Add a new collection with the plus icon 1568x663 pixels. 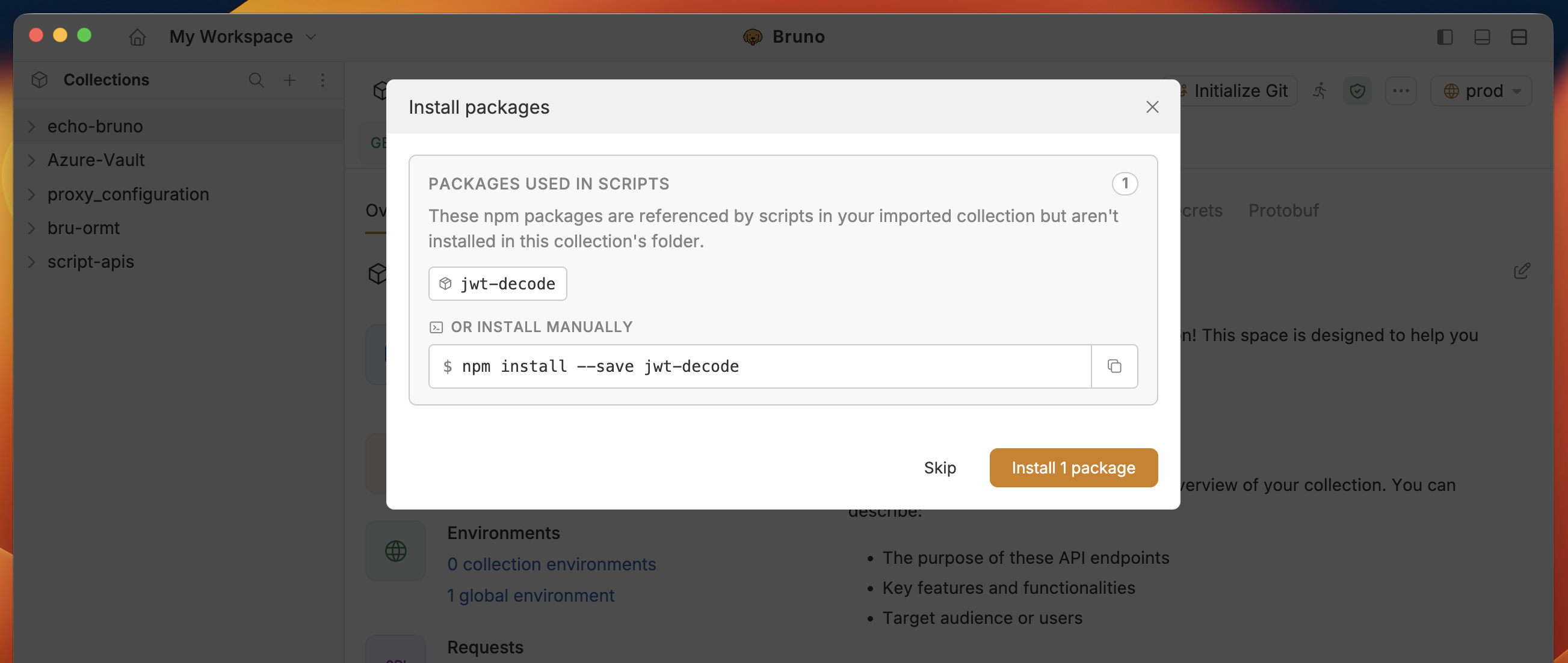(290, 80)
